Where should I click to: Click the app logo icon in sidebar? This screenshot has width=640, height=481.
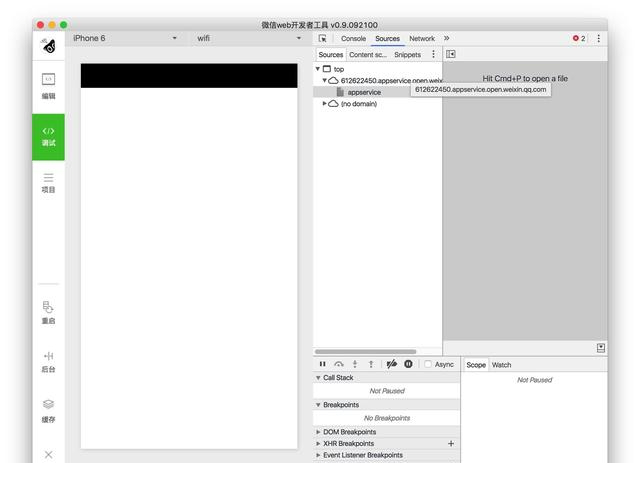tap(49, 46)
